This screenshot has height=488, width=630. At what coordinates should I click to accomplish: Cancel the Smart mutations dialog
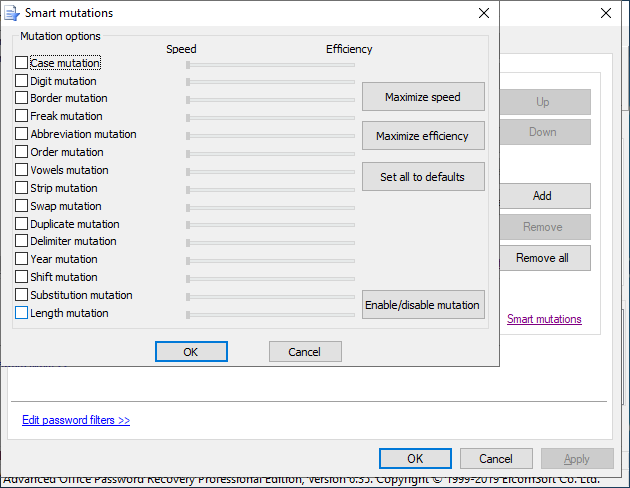[x=305, y=352]
